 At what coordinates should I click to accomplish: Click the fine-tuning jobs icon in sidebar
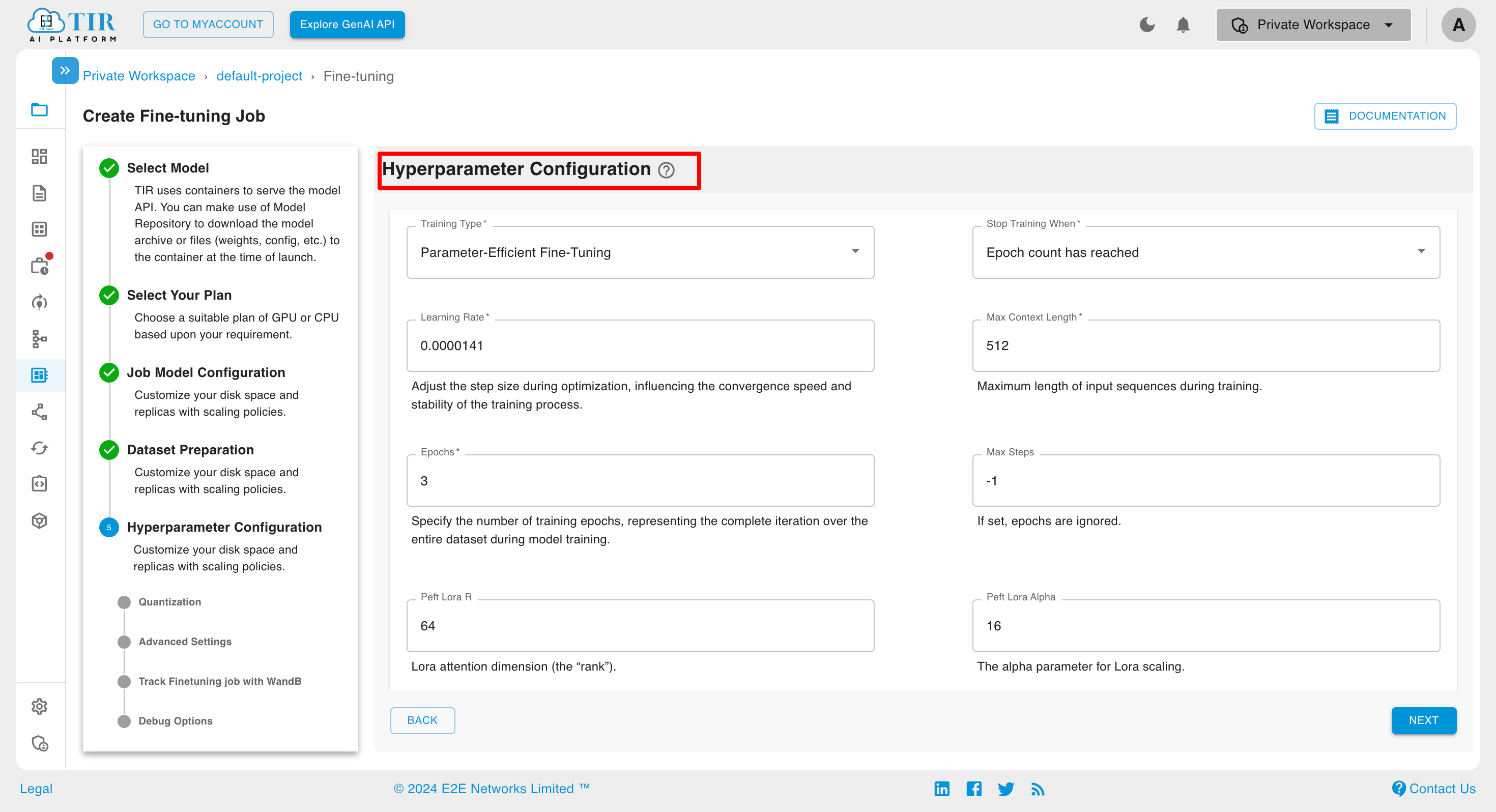pos(40,375)
